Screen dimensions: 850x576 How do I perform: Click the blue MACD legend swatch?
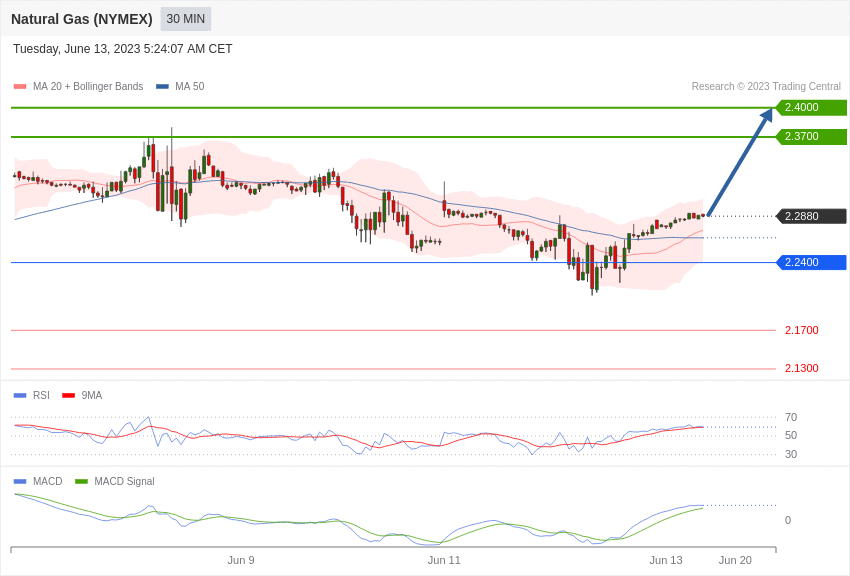tap(20, 481)
